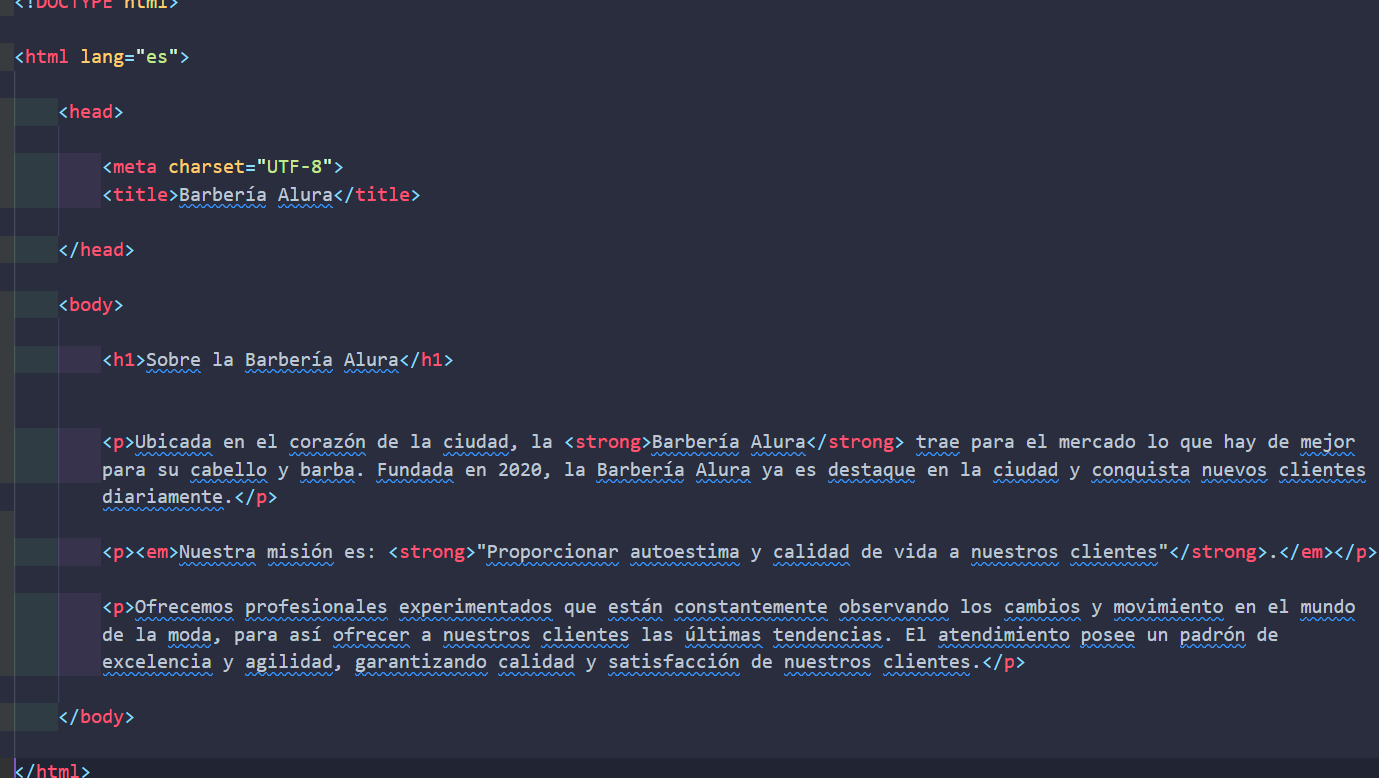Click the word "diariamente"
Viewport: 1379px width, 778px height.
(x=162, y=497)
